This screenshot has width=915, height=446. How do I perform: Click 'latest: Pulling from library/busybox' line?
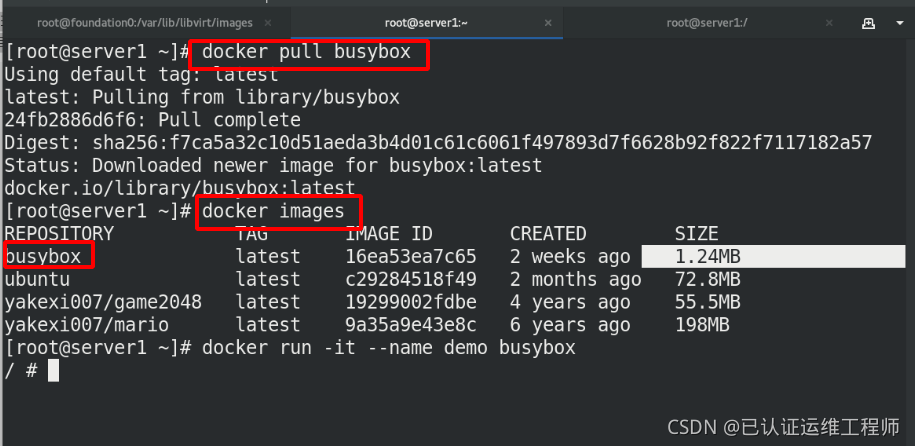tap(202, 97)
